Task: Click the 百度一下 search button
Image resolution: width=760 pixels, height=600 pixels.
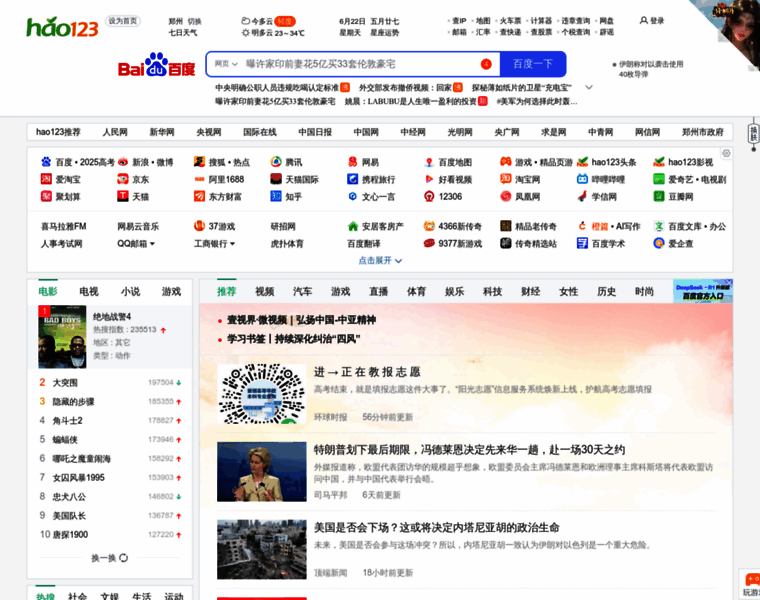Action: tap(533, 64)
